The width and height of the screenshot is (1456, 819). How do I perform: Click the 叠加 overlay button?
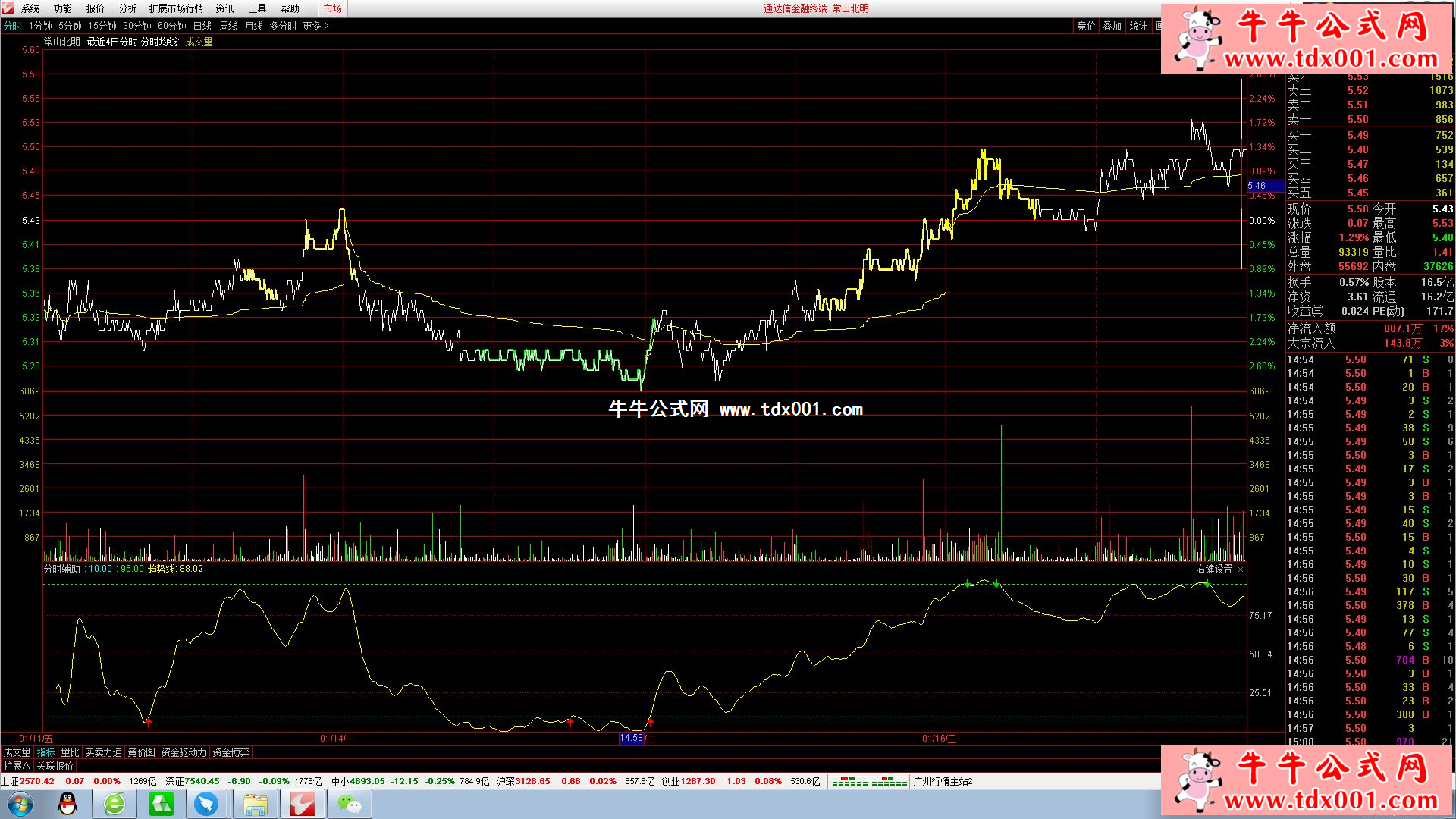pos(1112,26)
